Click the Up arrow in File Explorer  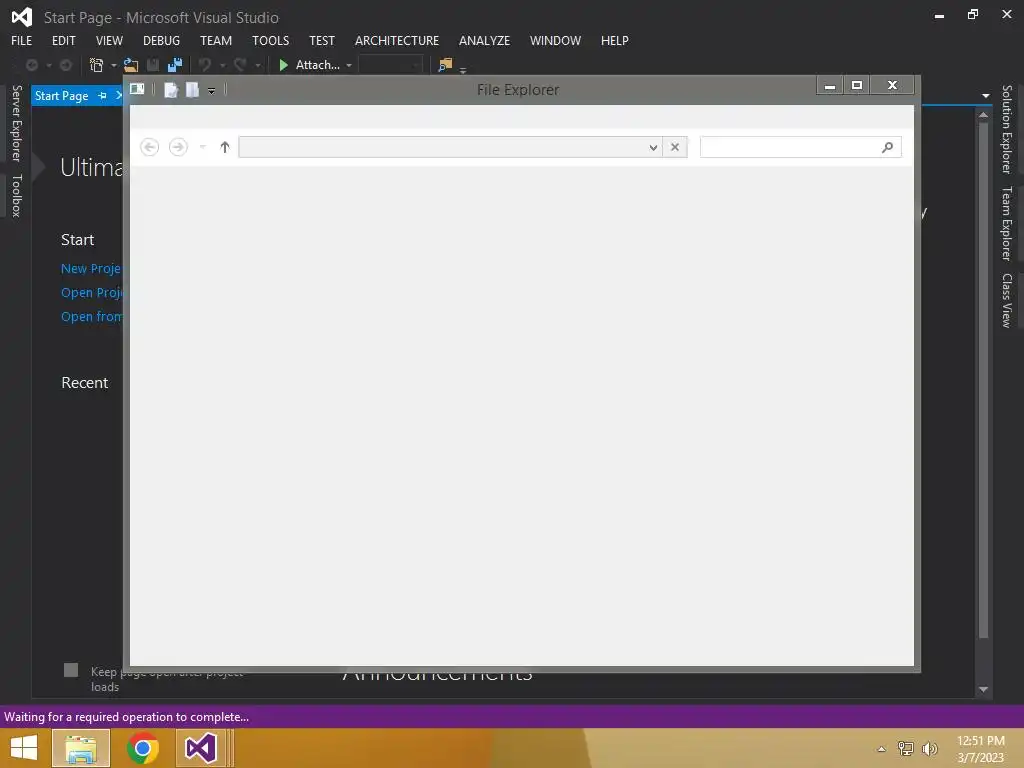tap(225, 147)
